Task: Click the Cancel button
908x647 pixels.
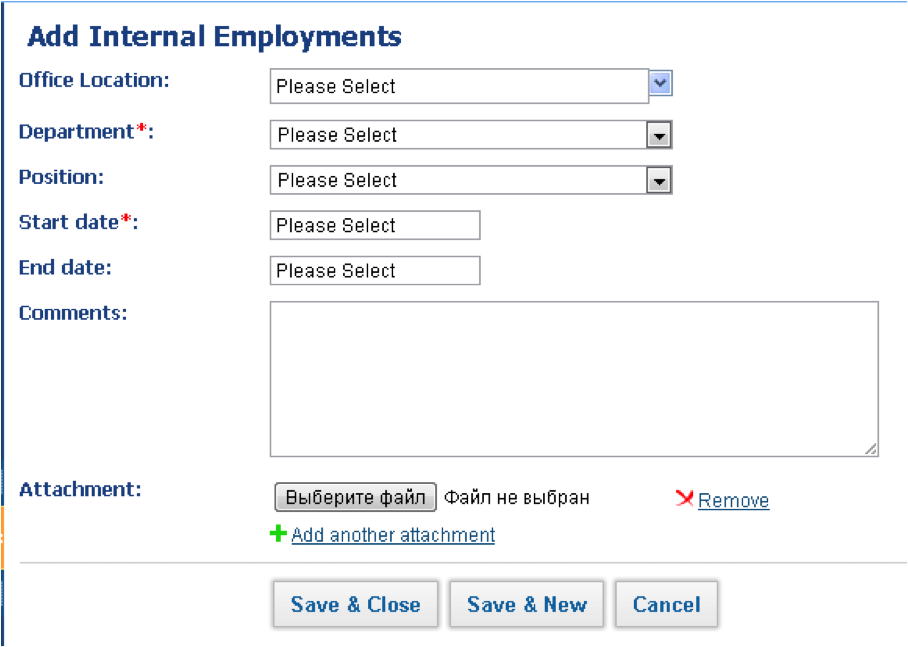Action: [x=667, y=604]
